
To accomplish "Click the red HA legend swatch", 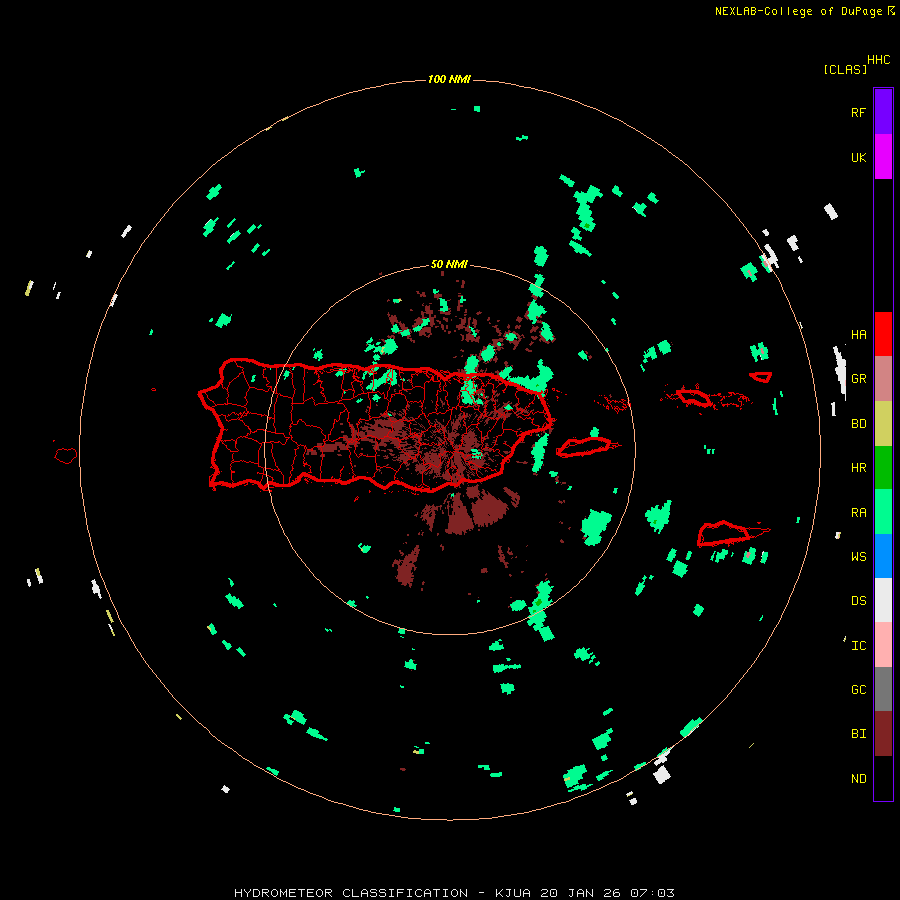I will (883, 334).
